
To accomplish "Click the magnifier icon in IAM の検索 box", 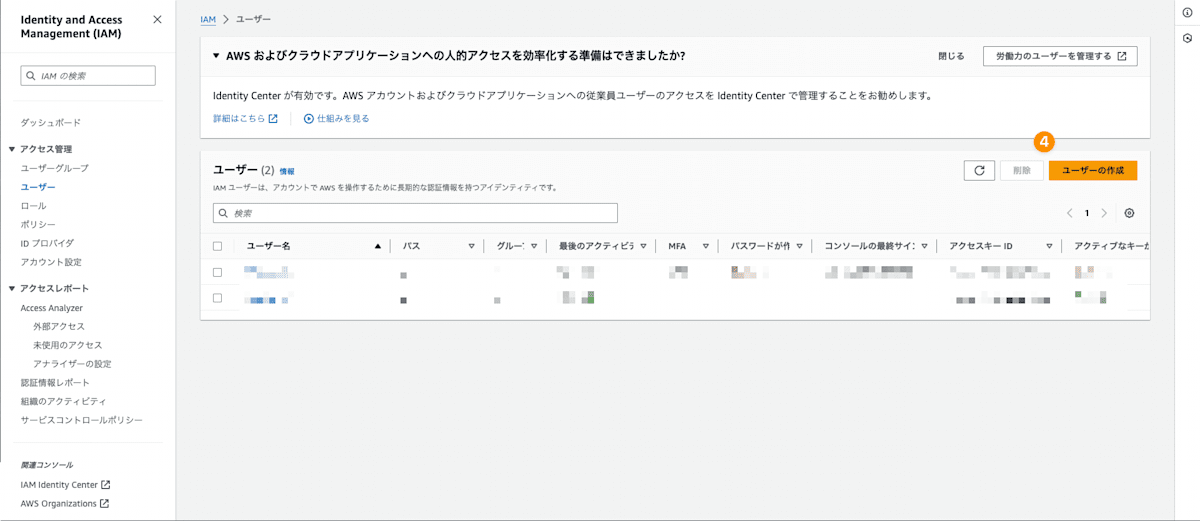I will pyautogui.click(x=33, y=76).
